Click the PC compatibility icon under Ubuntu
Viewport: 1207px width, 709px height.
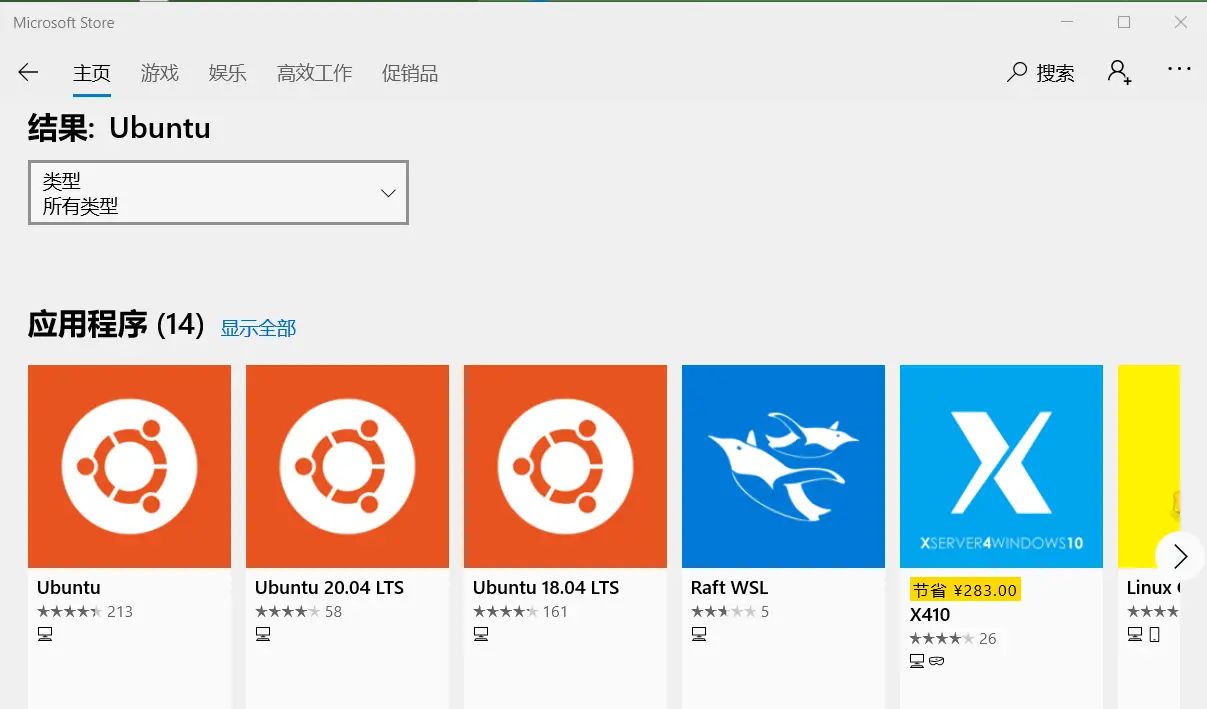tap(44, 634)
